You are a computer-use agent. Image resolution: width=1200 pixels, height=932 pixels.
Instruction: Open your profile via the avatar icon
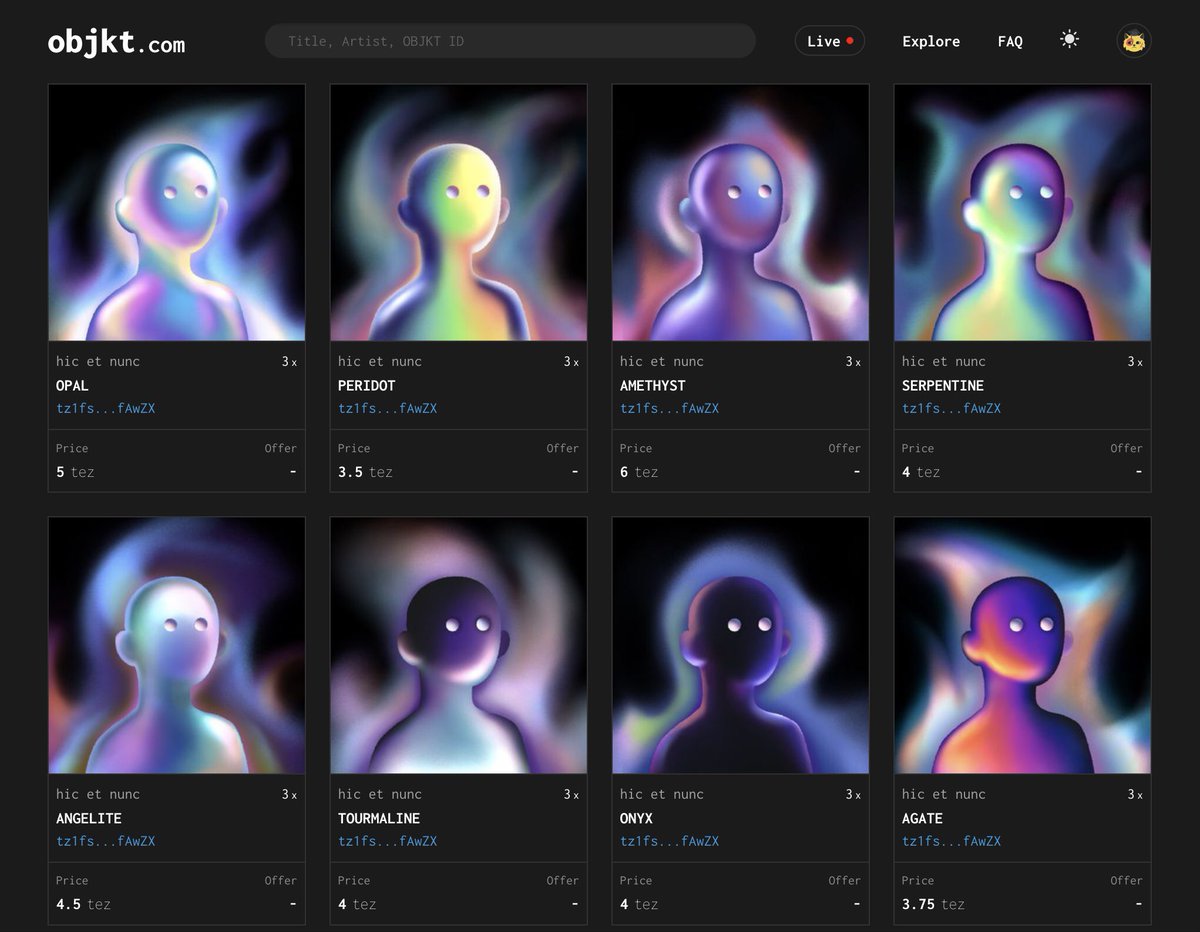[x=1133, y=41]
